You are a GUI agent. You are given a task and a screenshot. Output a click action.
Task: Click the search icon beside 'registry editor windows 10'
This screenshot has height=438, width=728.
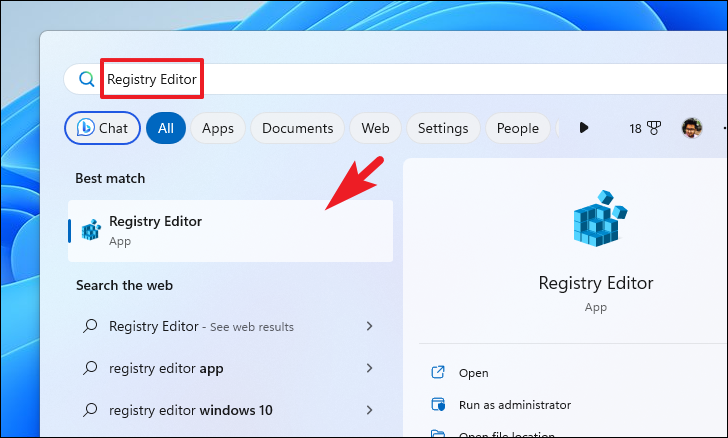90,410
